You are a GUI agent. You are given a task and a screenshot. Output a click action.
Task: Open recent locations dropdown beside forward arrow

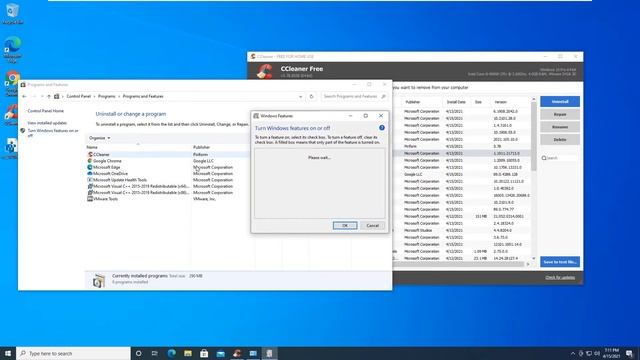coord(42,96)
